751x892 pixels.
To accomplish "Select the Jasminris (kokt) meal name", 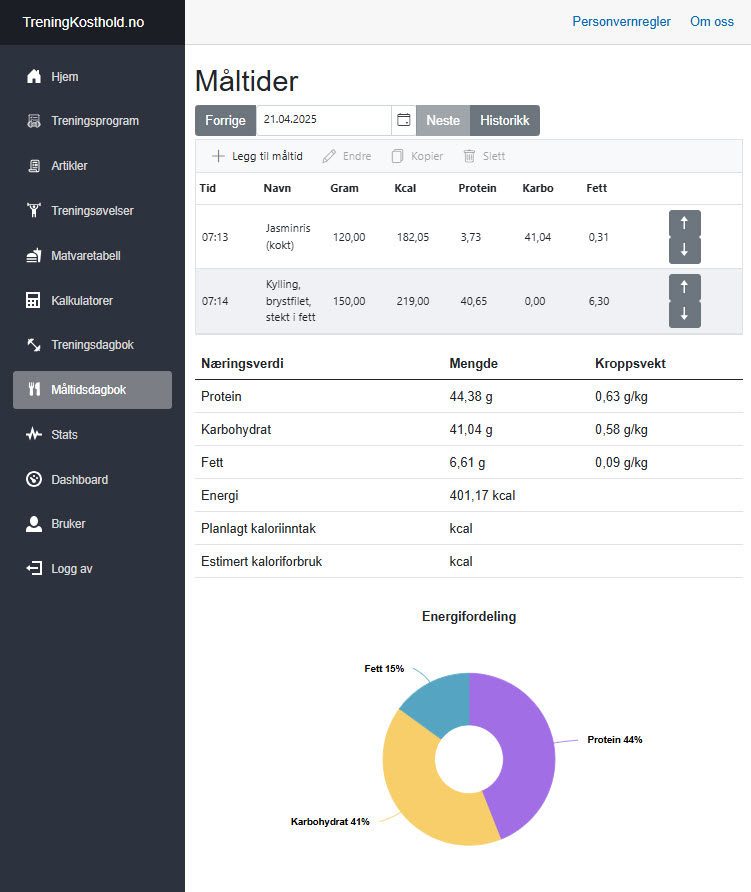I will coord(288,236).
